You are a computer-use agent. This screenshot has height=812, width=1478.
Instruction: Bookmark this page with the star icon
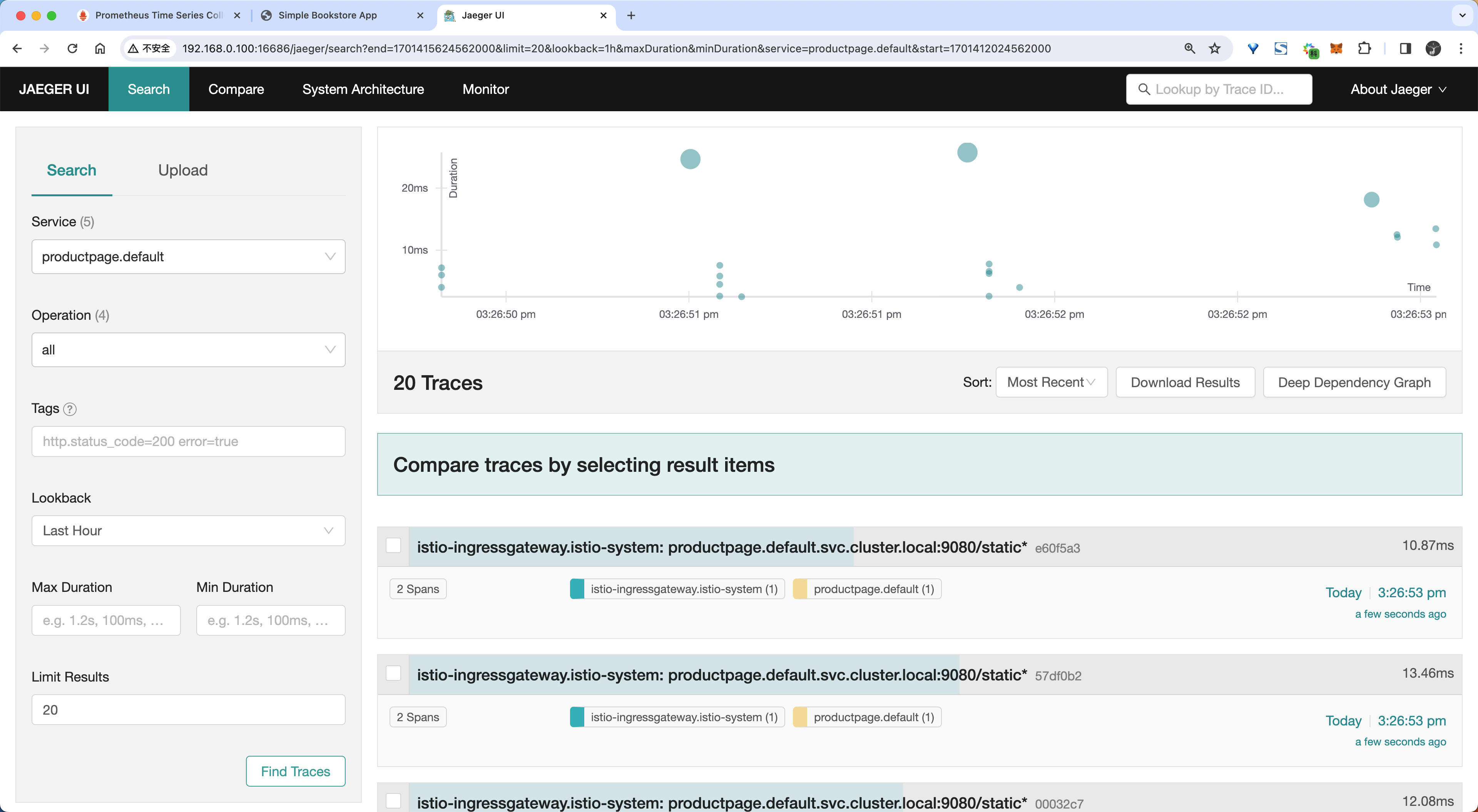click(1215, 49)
